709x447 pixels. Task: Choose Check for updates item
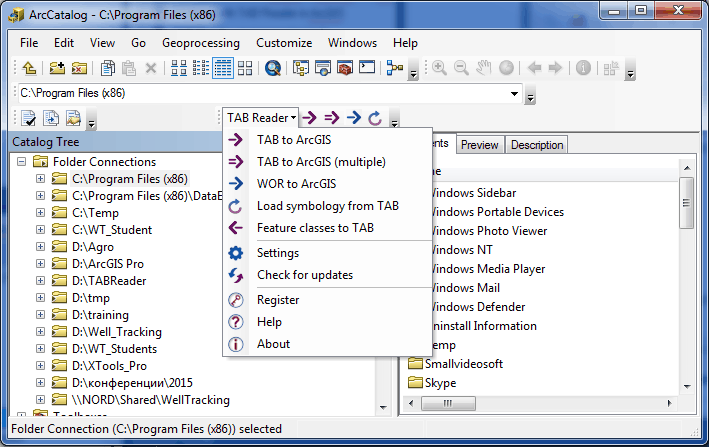click(x=327, y=275)
